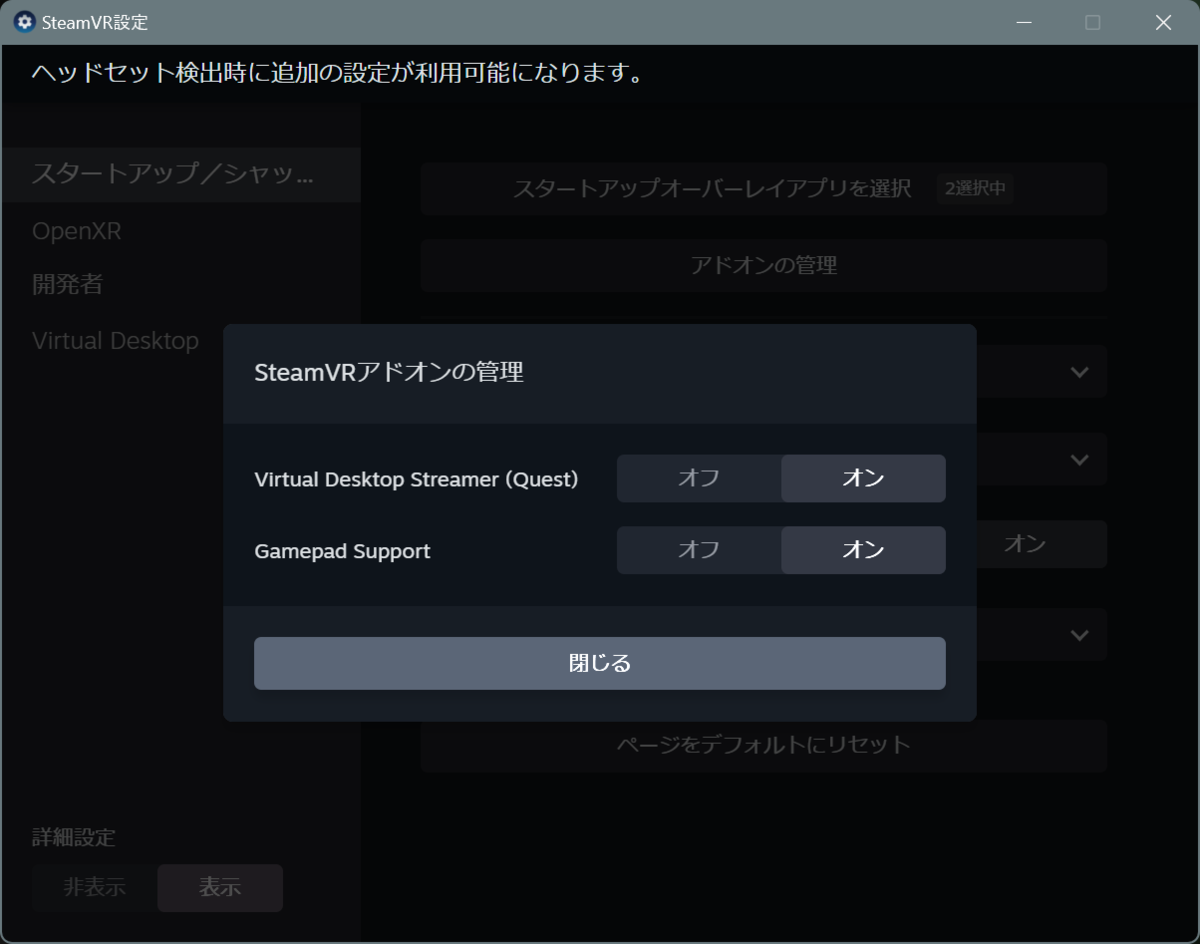Click the 閉じる button in the dialog

pos(600,663)
